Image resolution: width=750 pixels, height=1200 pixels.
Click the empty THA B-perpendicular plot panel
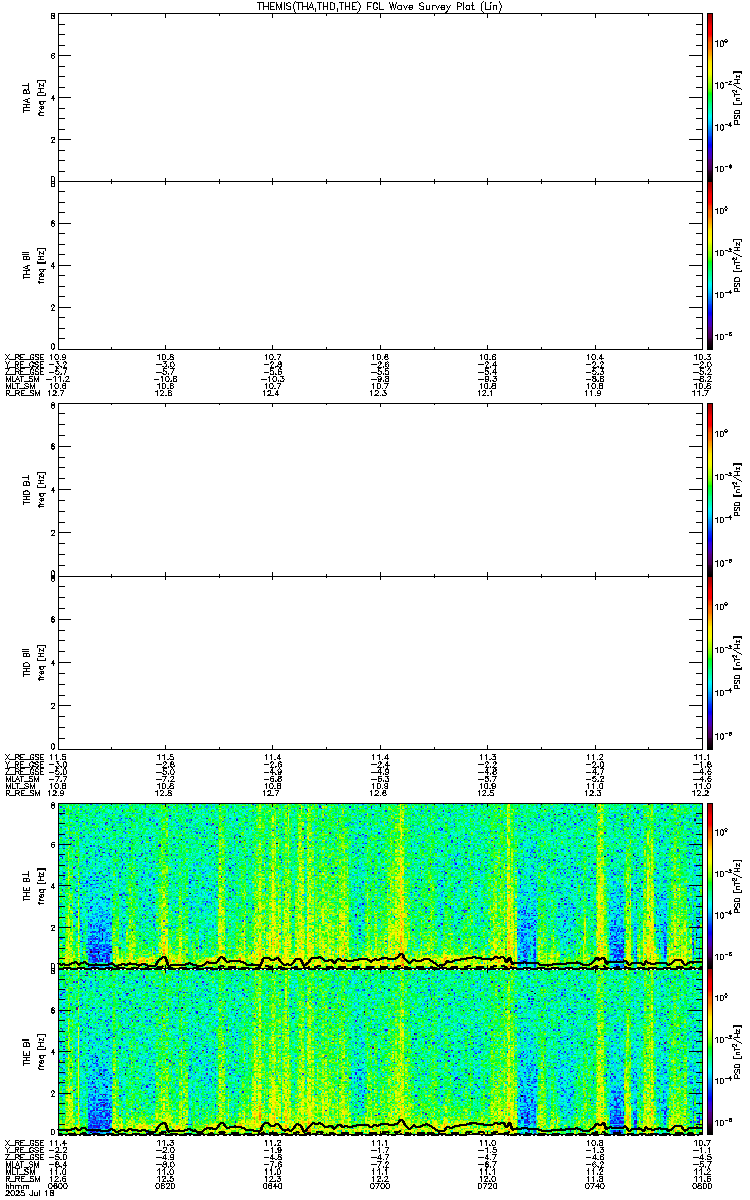coord(380,97)
